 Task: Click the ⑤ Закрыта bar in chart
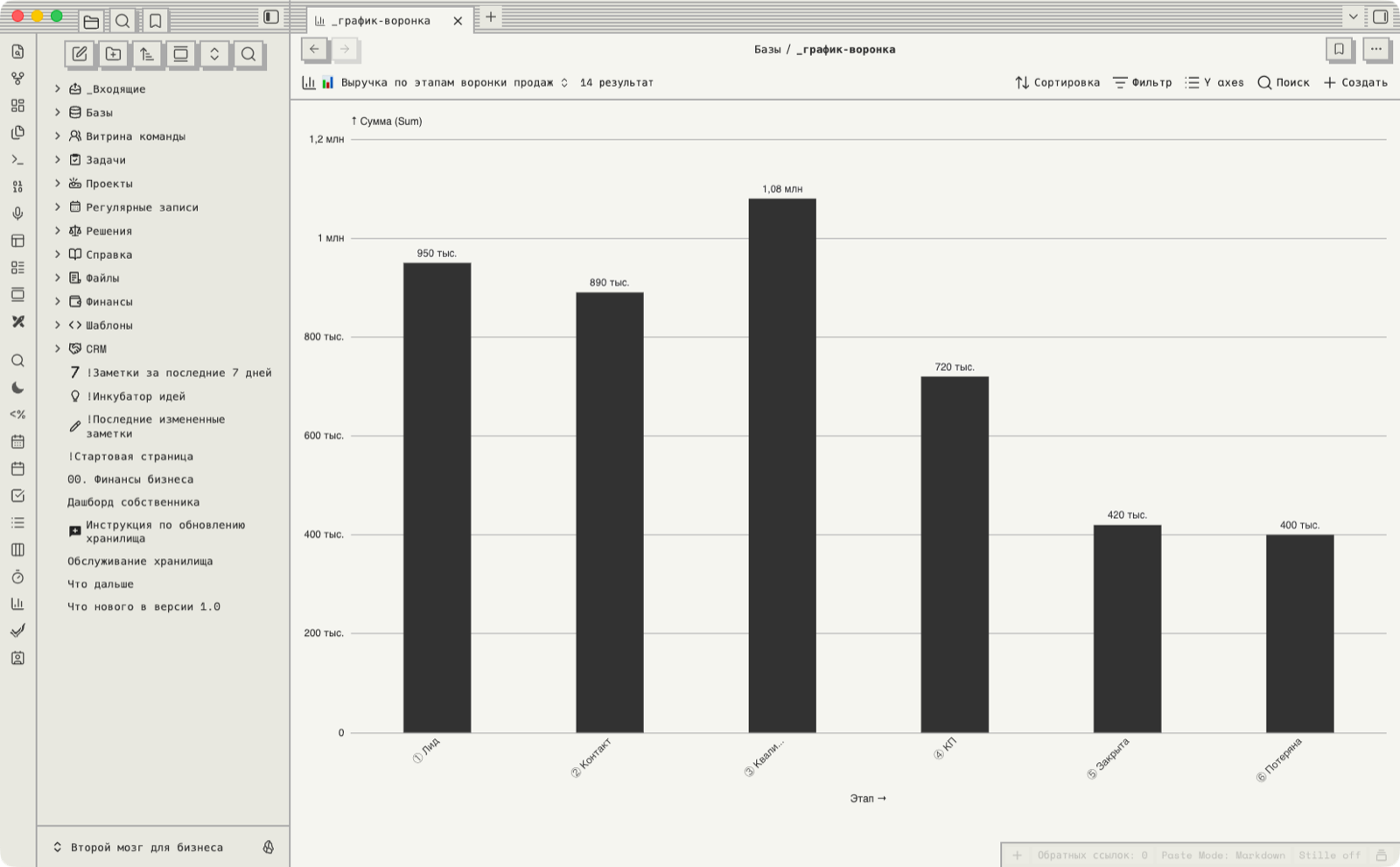tap(1127, 629)
